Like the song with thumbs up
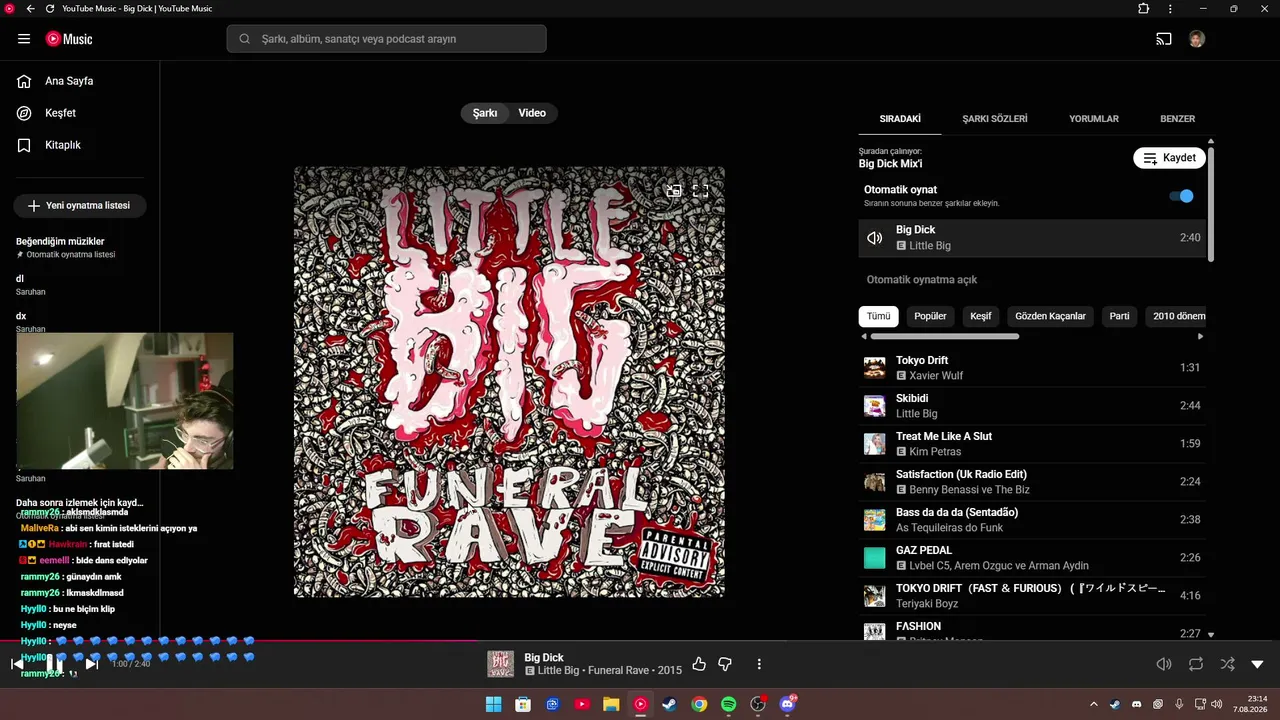Screen dimensions: 1280x720 [699, 664]
